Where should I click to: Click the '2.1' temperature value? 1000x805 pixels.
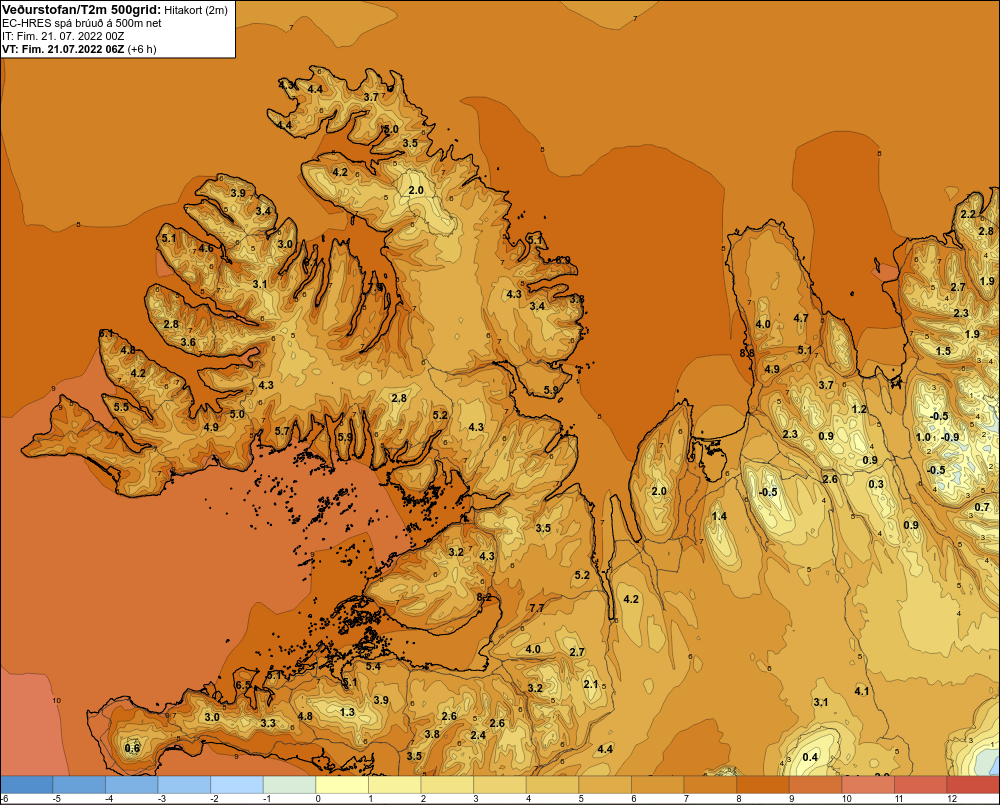(591, 684)
